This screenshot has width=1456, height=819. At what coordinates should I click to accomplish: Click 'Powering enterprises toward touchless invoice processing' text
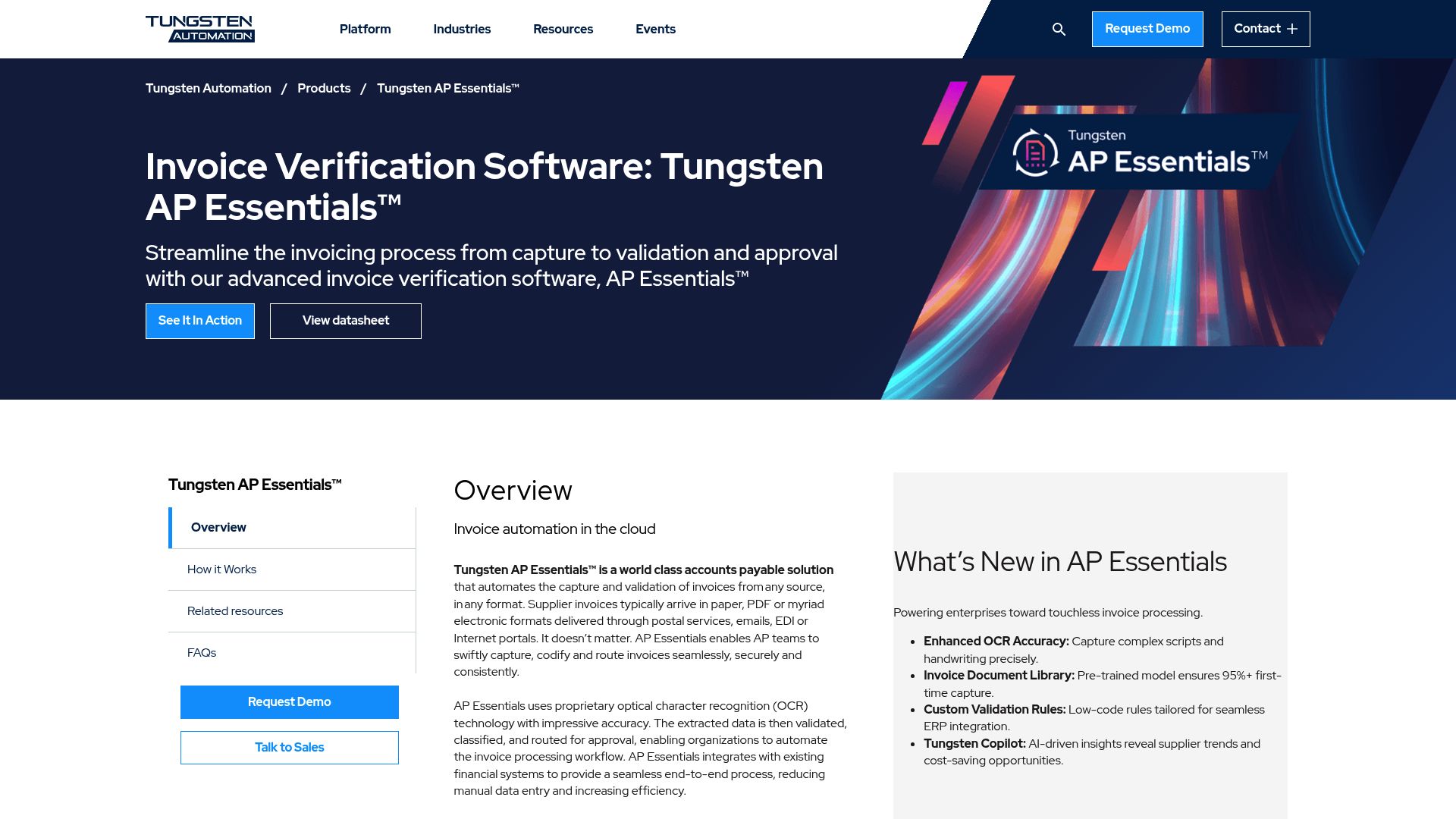coord(1048,613)
